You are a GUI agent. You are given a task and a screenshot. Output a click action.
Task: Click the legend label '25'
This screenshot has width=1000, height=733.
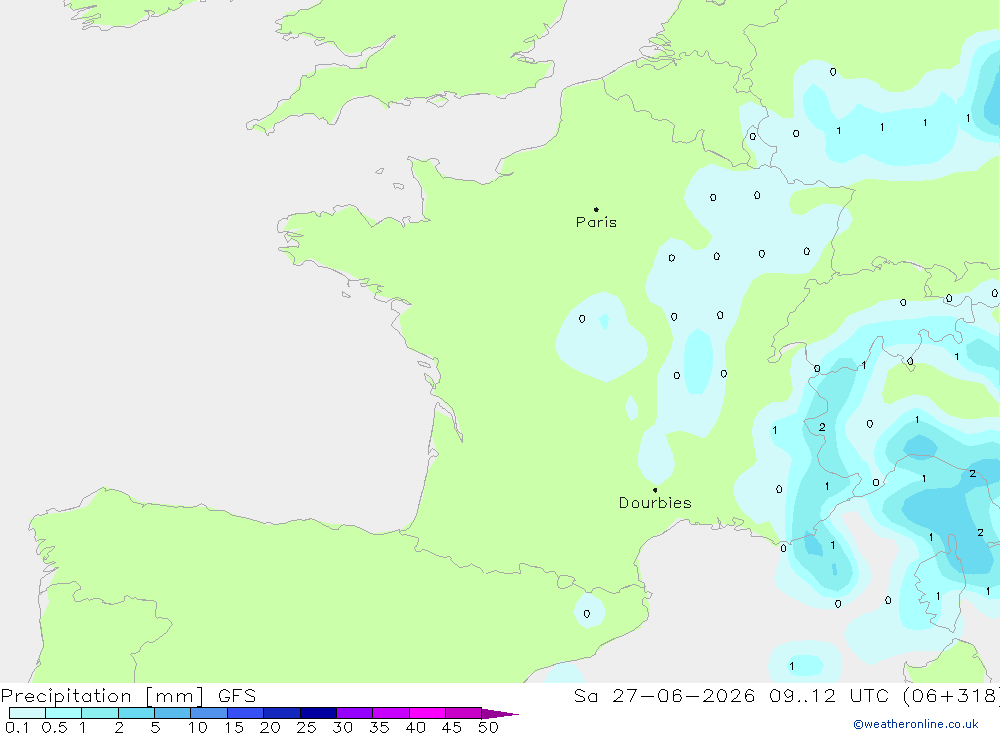pyautogui.click(x=306, y=727)
